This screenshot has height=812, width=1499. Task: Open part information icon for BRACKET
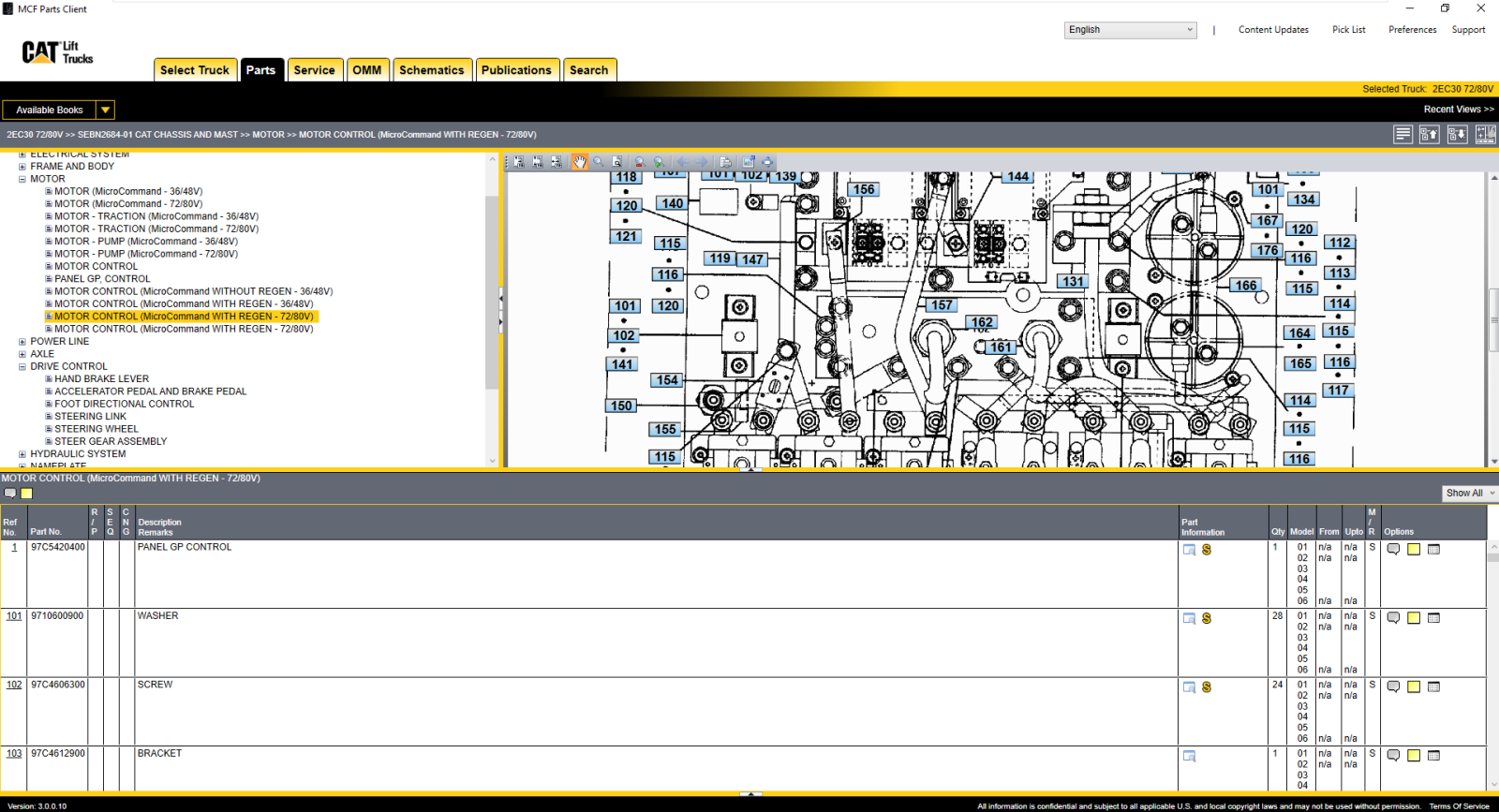click(1190, 756)
